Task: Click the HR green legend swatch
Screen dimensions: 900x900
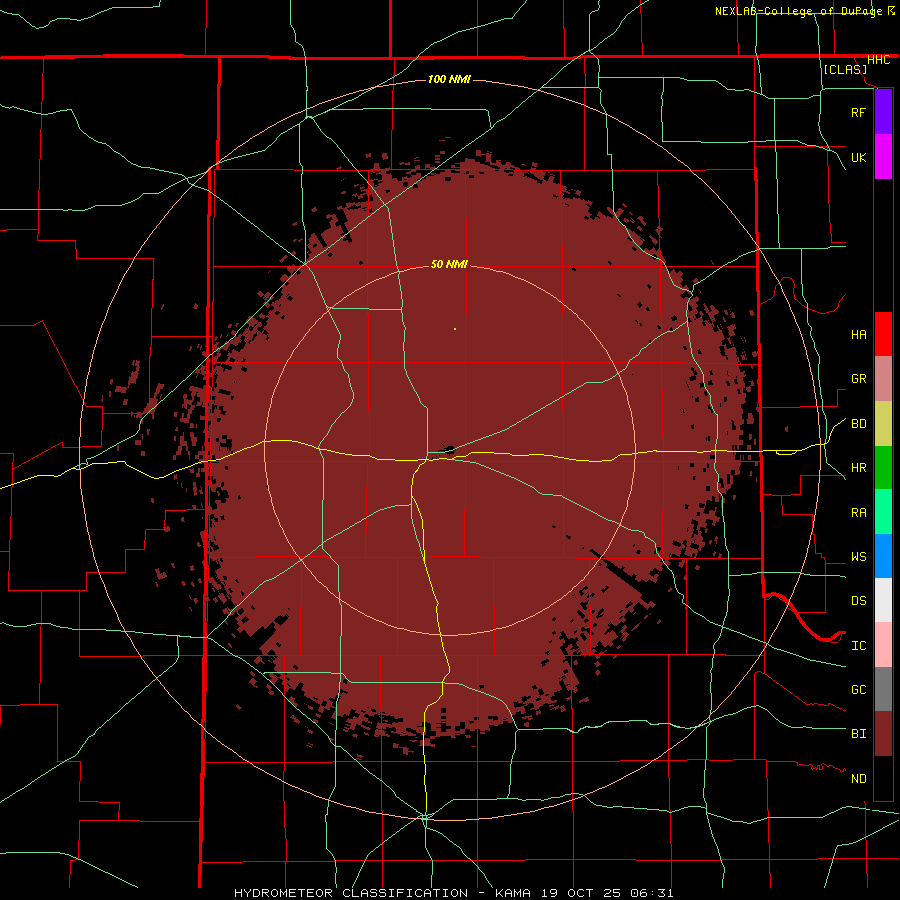Action: [x=883, y=468]
